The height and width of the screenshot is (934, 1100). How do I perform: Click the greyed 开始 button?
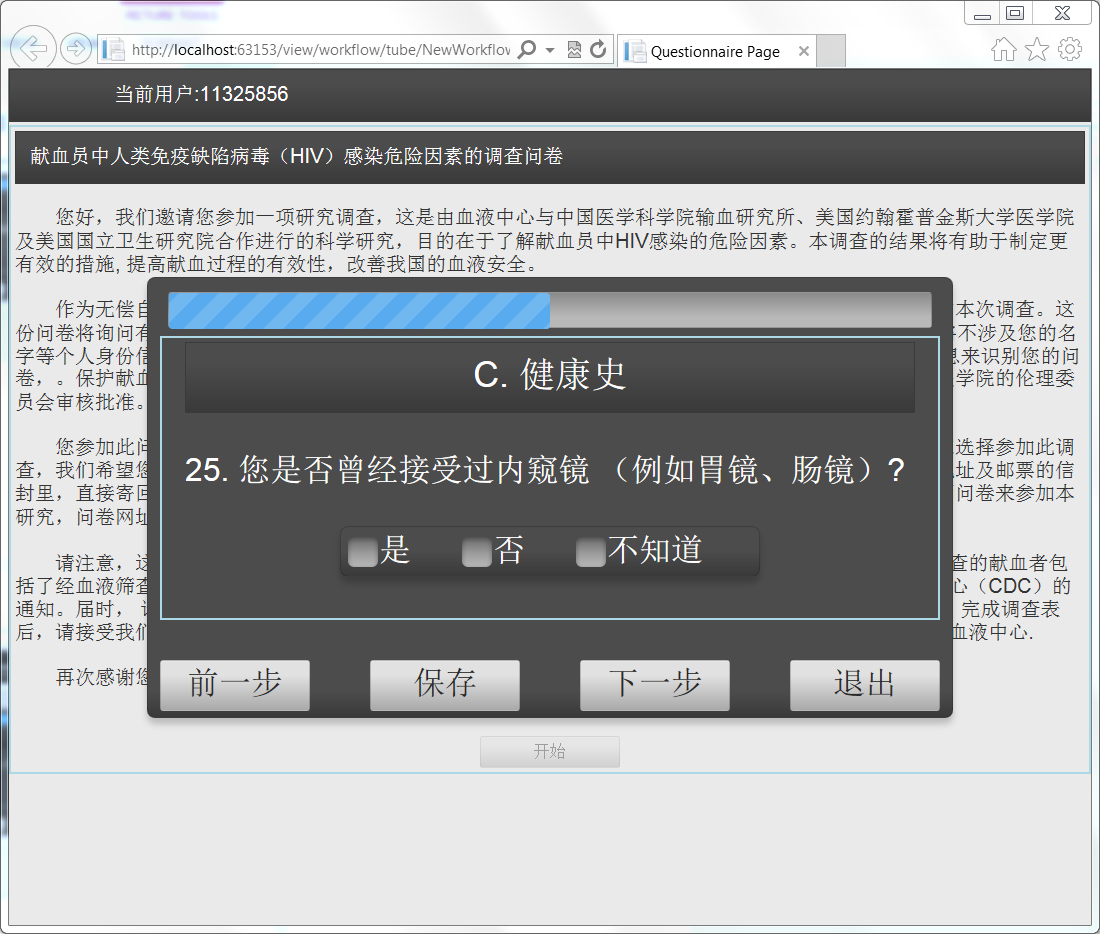[x=550, y=752]
